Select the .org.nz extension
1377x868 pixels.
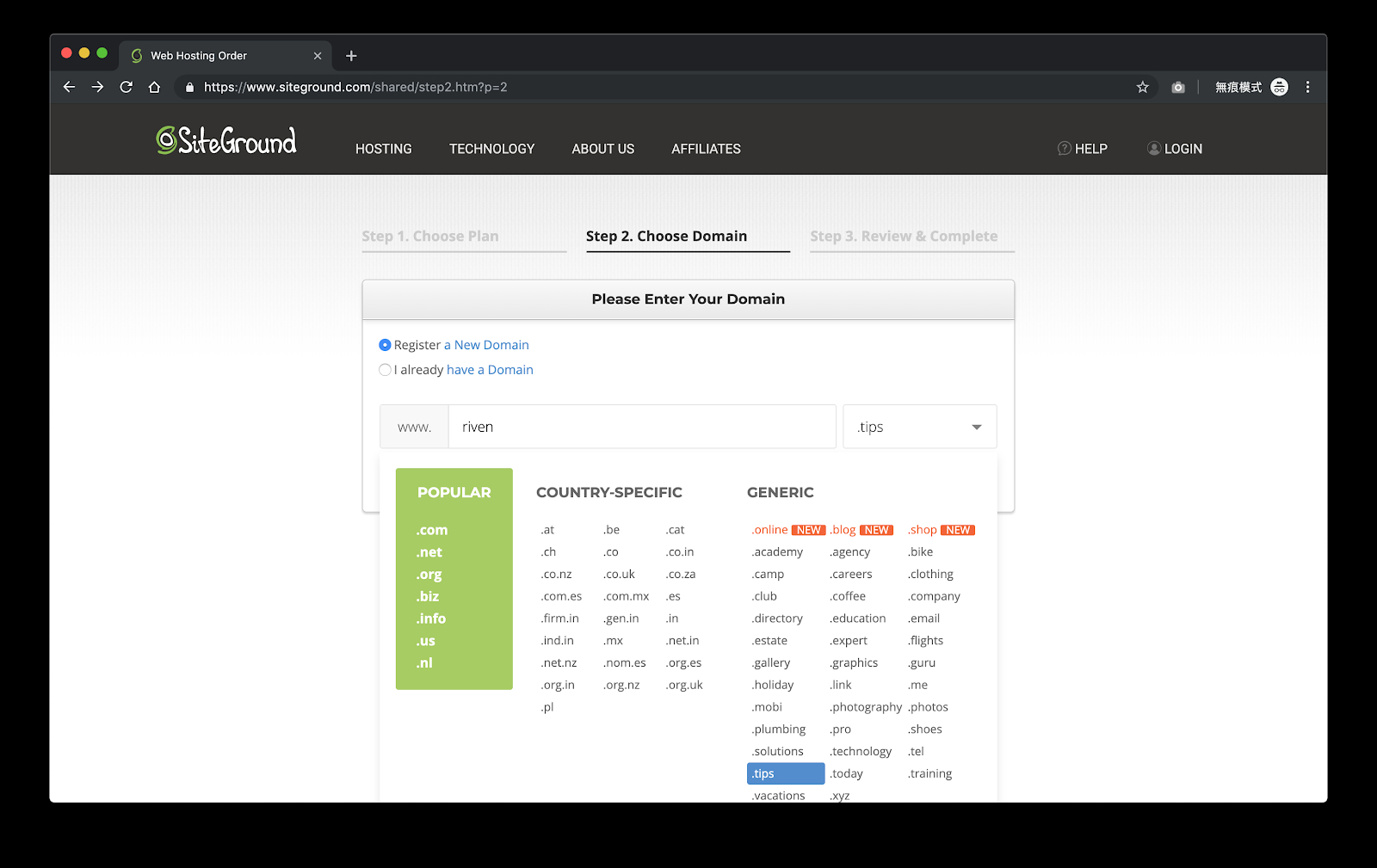[621, 685]
